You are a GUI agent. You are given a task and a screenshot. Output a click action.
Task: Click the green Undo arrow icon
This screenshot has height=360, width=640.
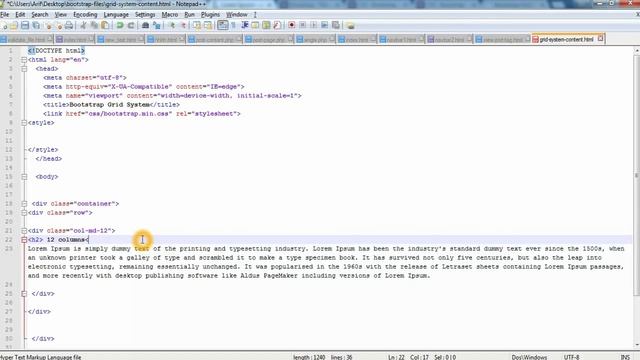tap(120, 26)
